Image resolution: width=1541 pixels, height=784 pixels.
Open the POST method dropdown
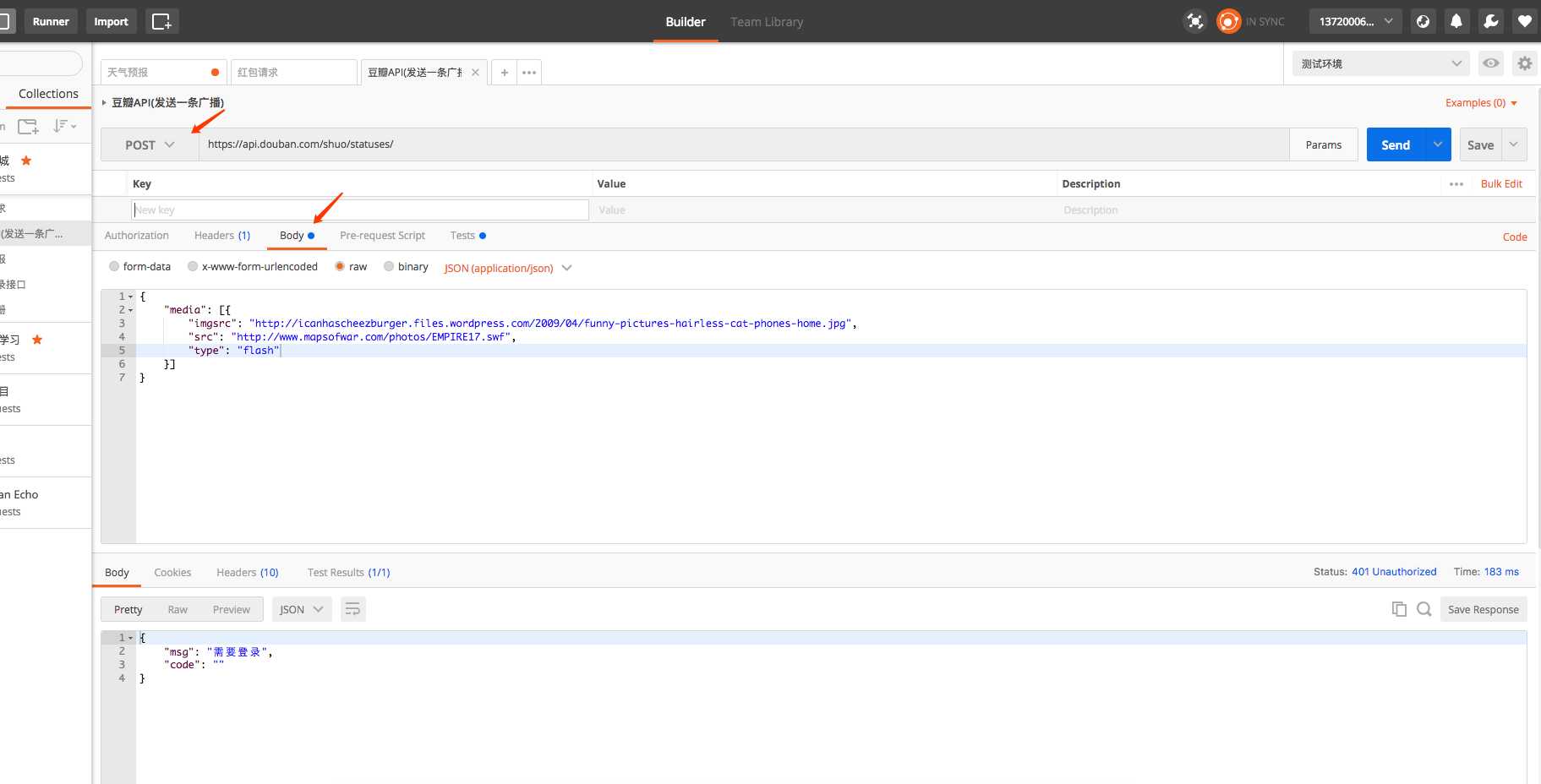click(x=150, y=144)
